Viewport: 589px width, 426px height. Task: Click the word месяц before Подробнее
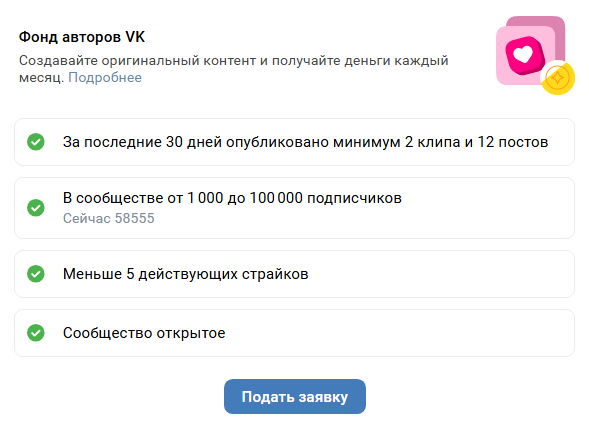[x=41, y=77]
